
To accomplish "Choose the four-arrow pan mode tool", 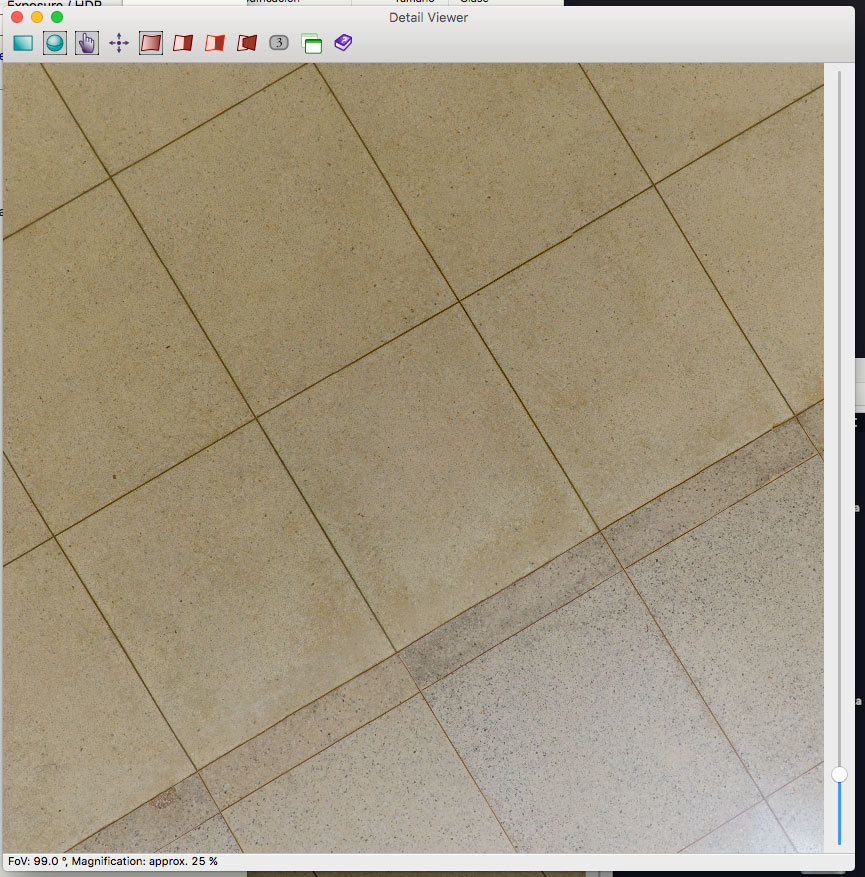I will (119, 43).
